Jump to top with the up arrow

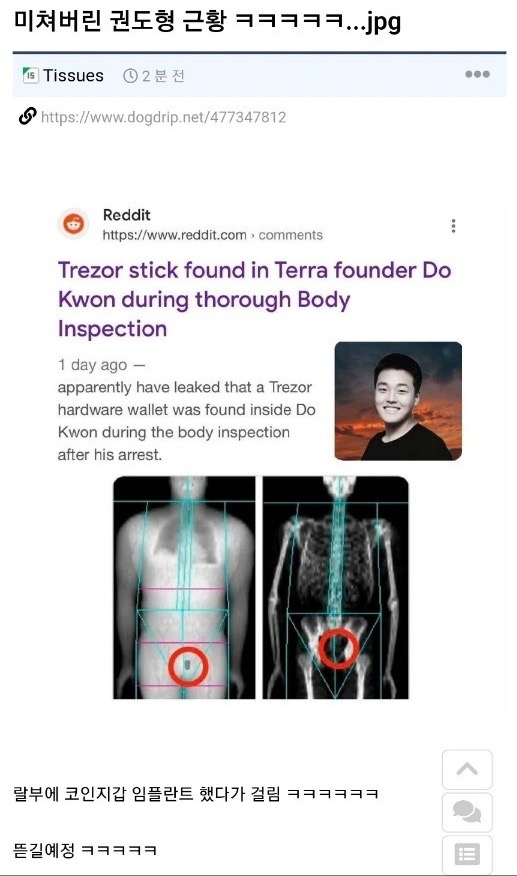[x=467, y=770]
